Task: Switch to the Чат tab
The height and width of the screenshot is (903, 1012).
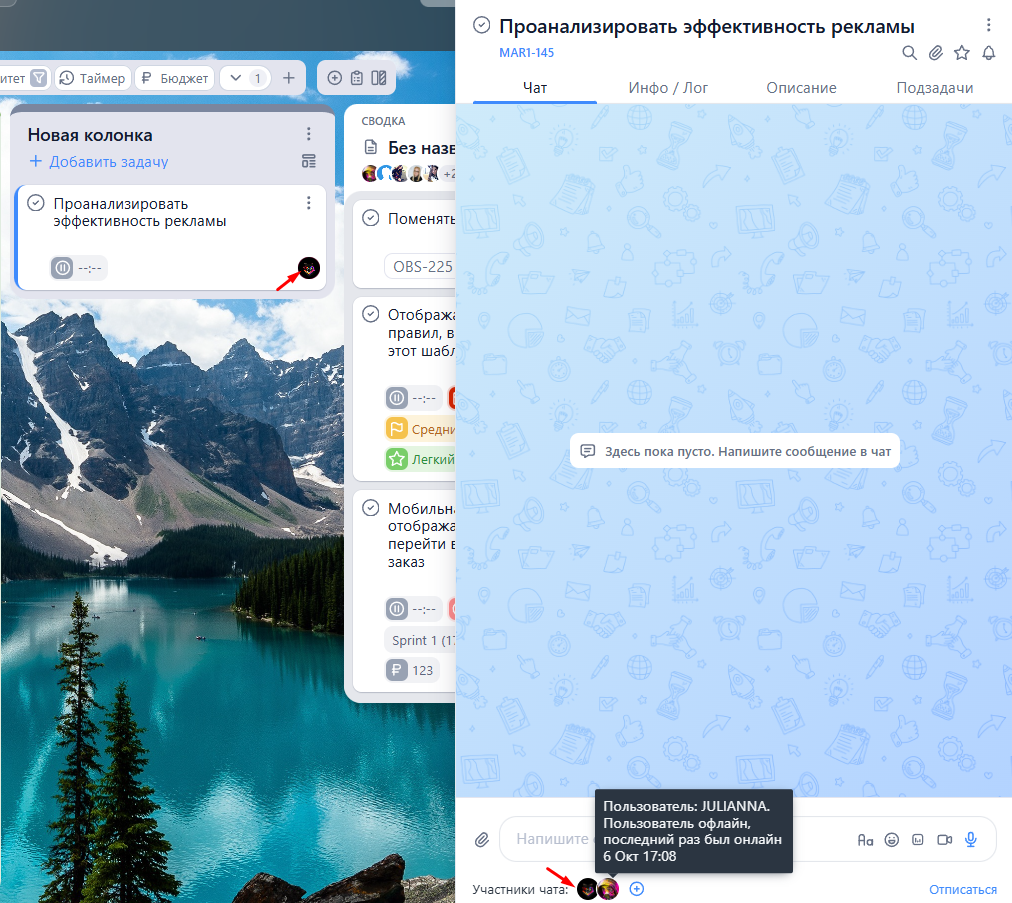Action: pos(534,88)
